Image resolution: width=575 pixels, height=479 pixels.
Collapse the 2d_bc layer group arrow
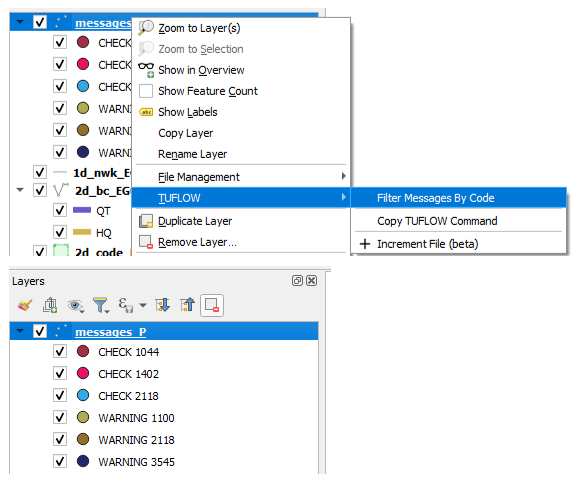(x=20, y=190)
